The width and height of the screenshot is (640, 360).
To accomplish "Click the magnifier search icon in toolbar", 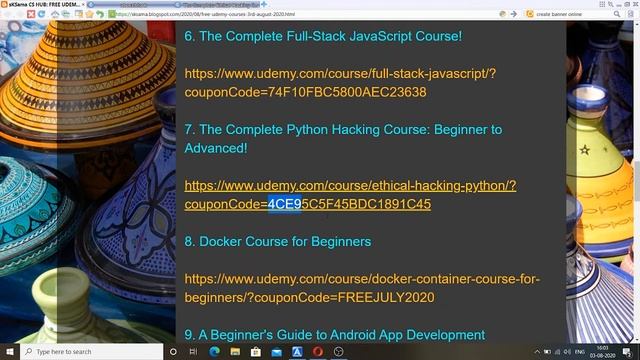I will [x=617, y=14].
